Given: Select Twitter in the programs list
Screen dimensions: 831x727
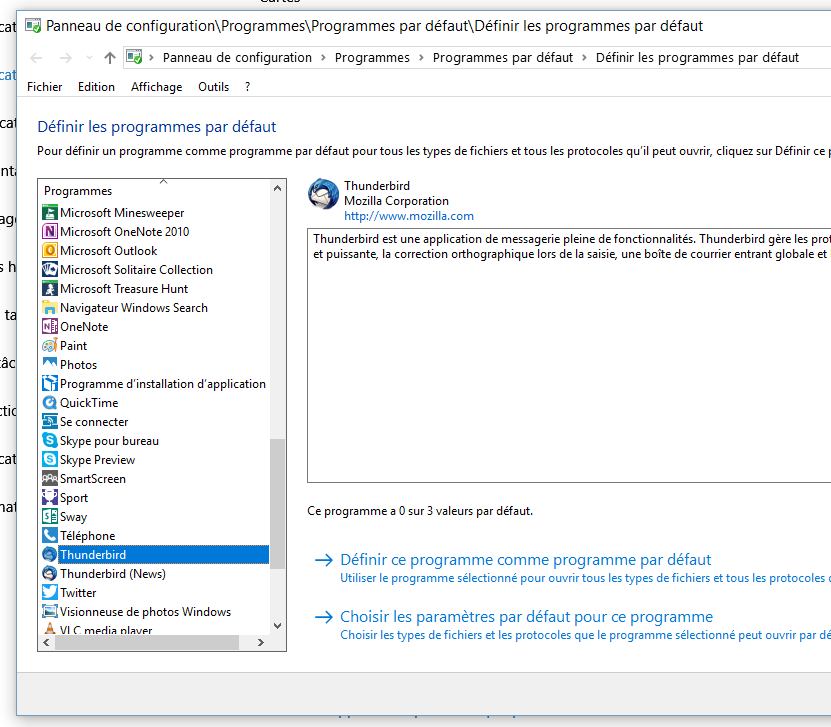Looking at the screenshot, I should click(78, 592).
